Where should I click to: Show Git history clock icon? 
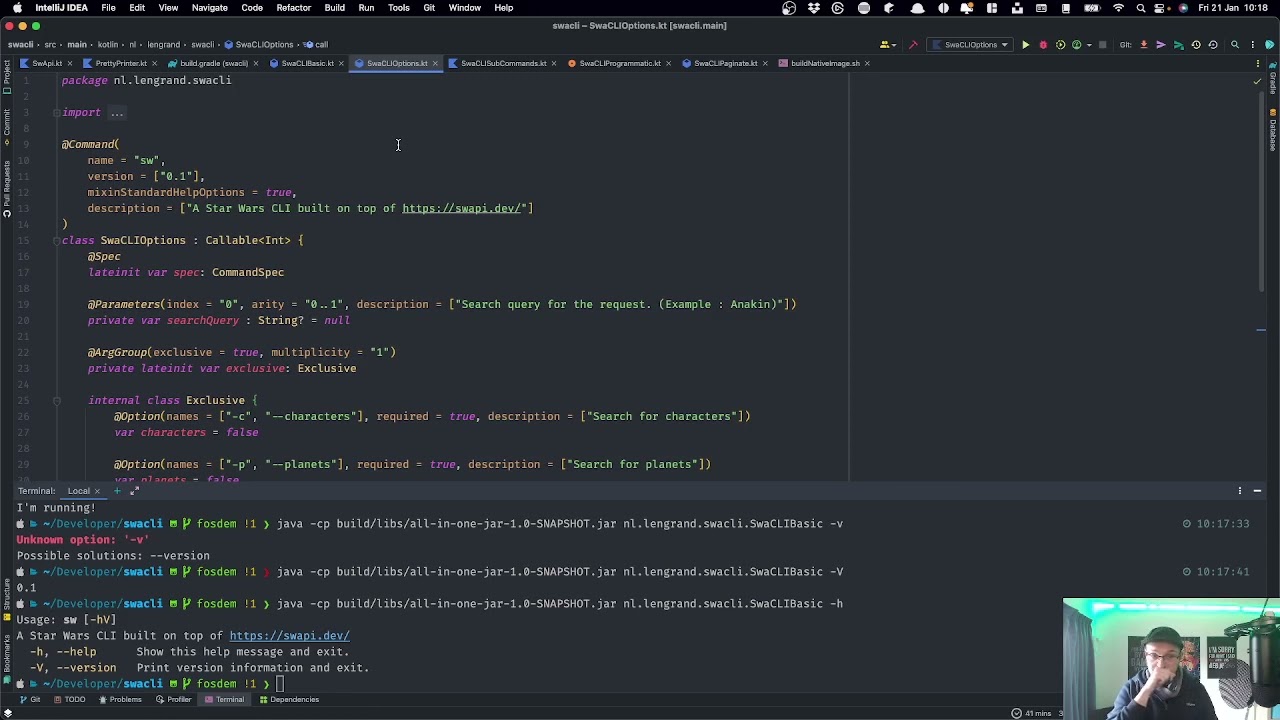(x=1195, y=45)
